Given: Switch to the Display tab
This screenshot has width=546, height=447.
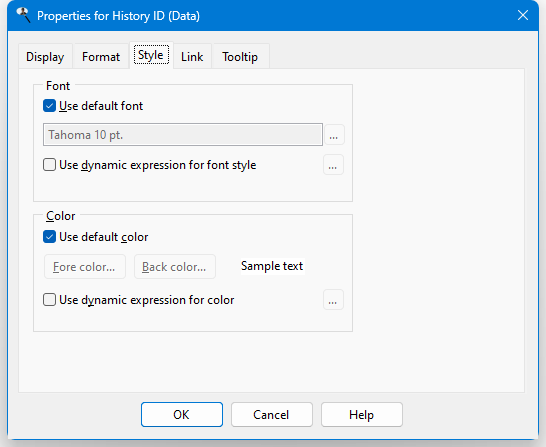Looking at the screenshot, I should (x=45, y=56).
